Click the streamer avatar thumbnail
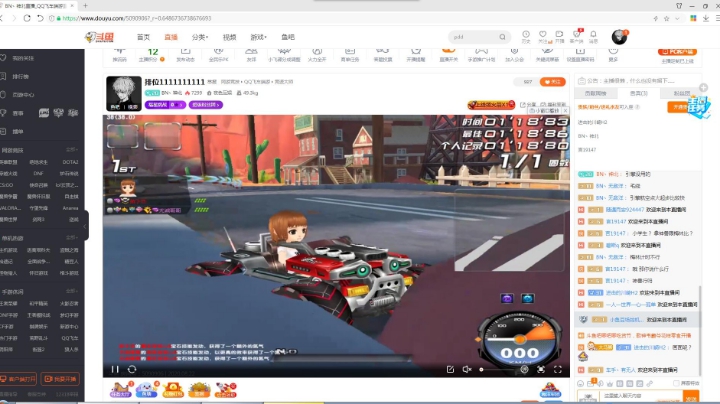This screenshot has height=404, width=720. 124,93
